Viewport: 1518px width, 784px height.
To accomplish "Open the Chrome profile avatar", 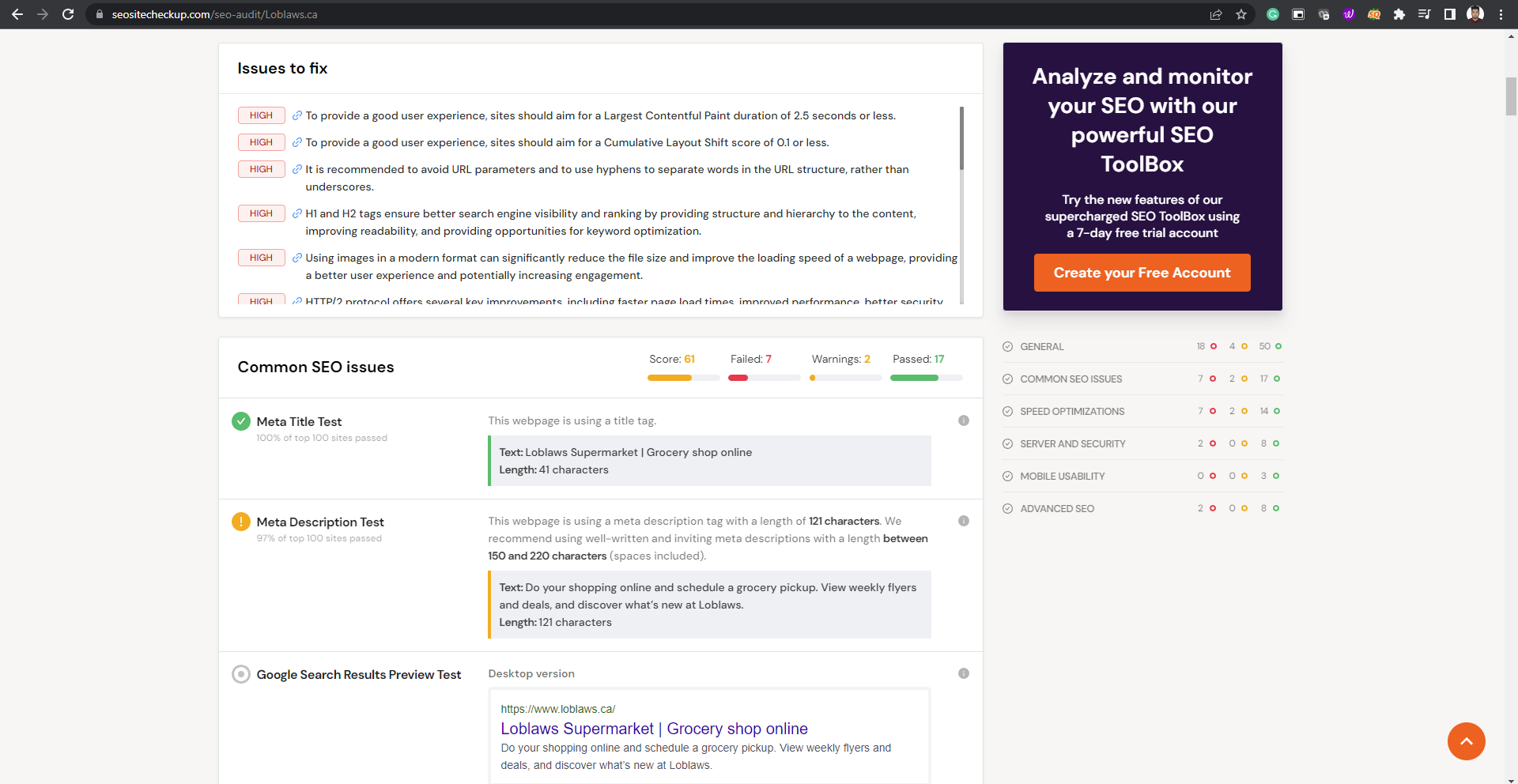I will [x=1475, y=14].
